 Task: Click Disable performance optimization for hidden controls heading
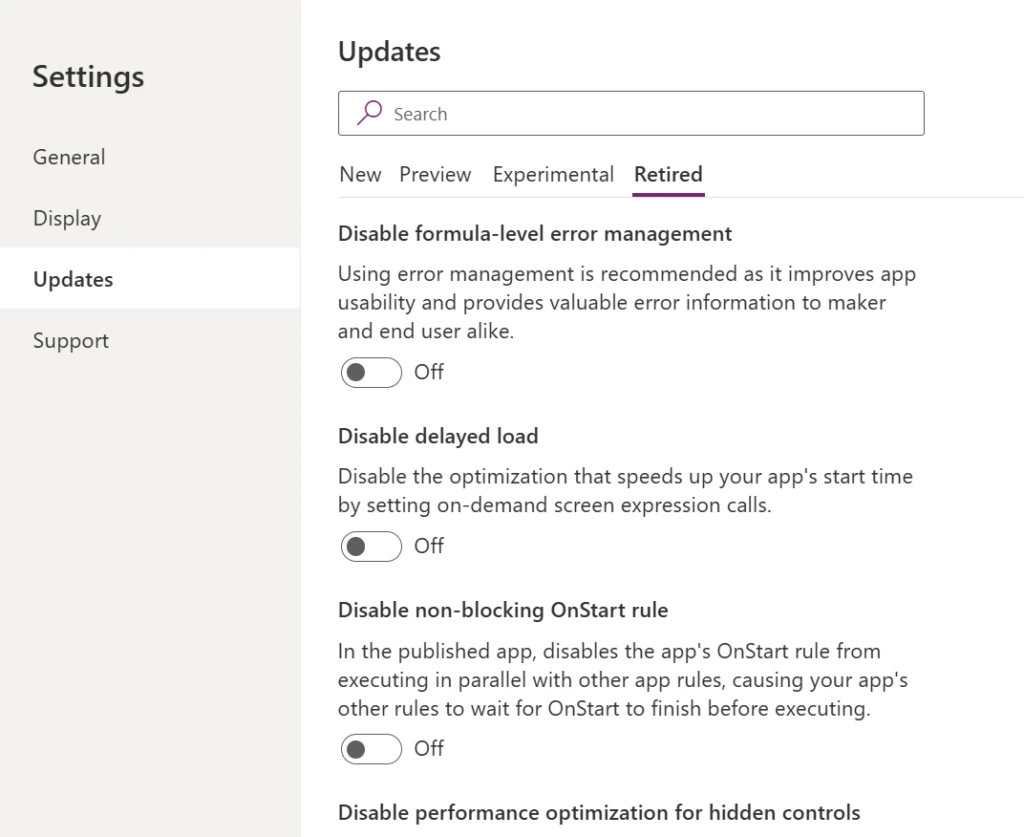(599, 812)
